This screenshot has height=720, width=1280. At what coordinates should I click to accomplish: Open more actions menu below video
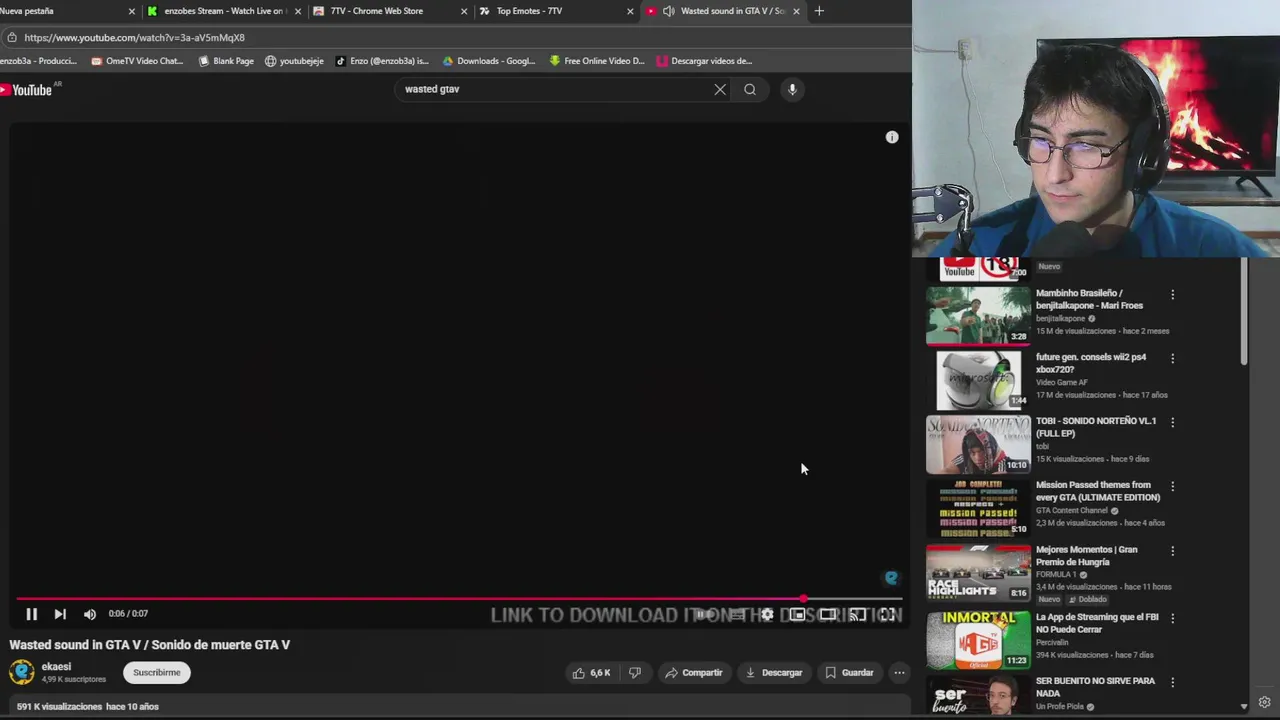[899, 673]
